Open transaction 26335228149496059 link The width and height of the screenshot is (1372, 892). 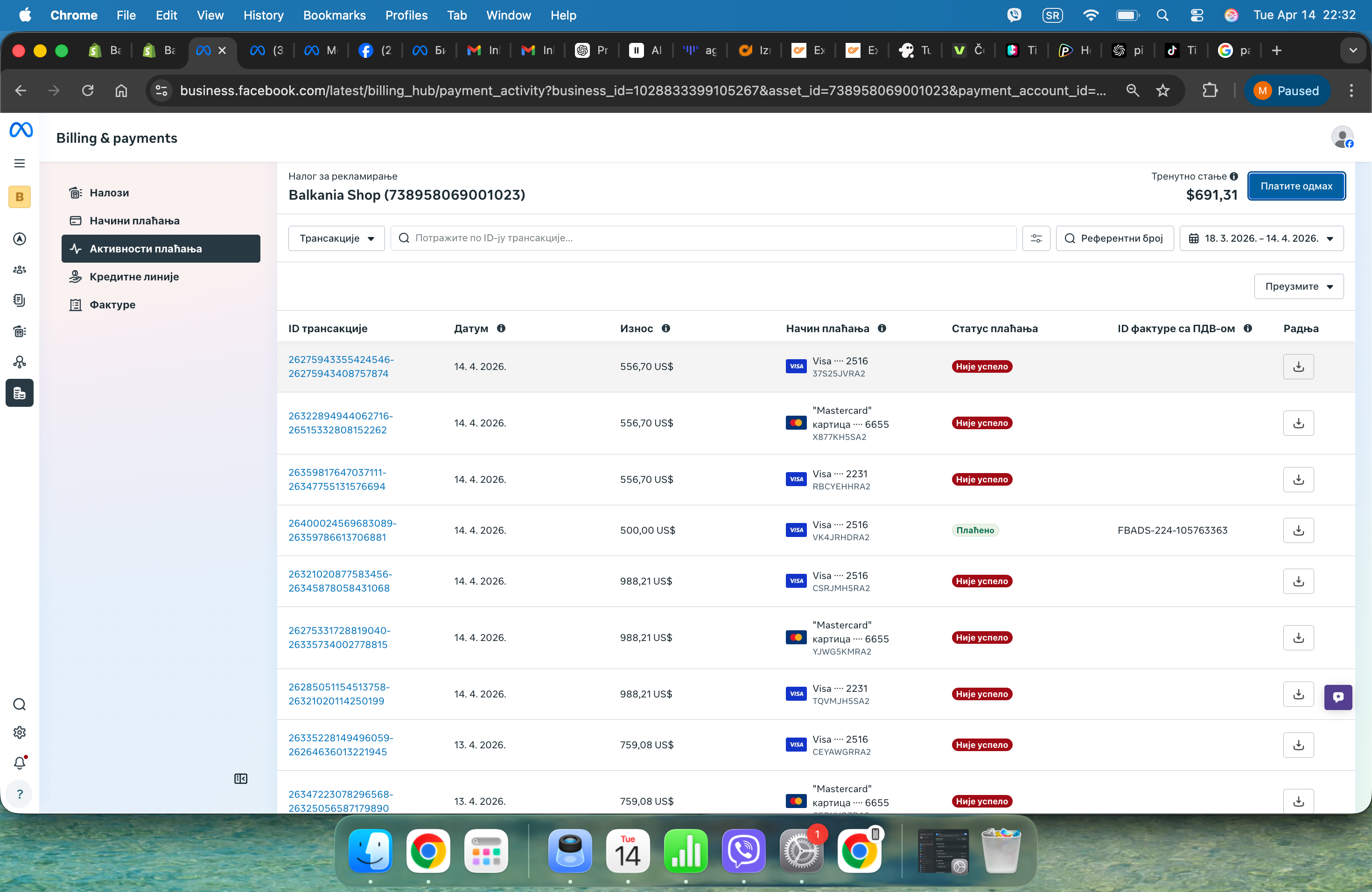(341, 745)
